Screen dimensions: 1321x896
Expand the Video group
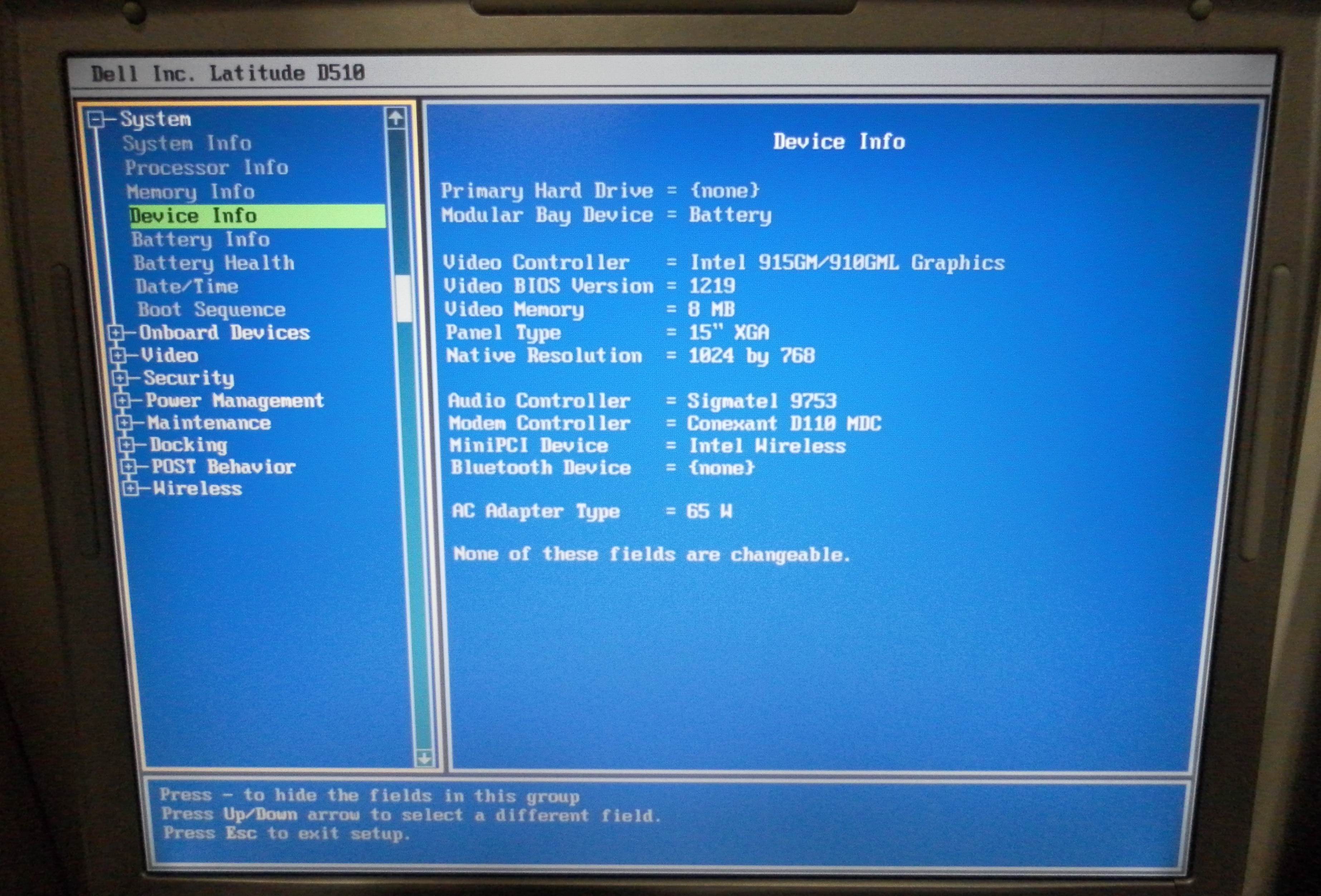pos(118,355)
